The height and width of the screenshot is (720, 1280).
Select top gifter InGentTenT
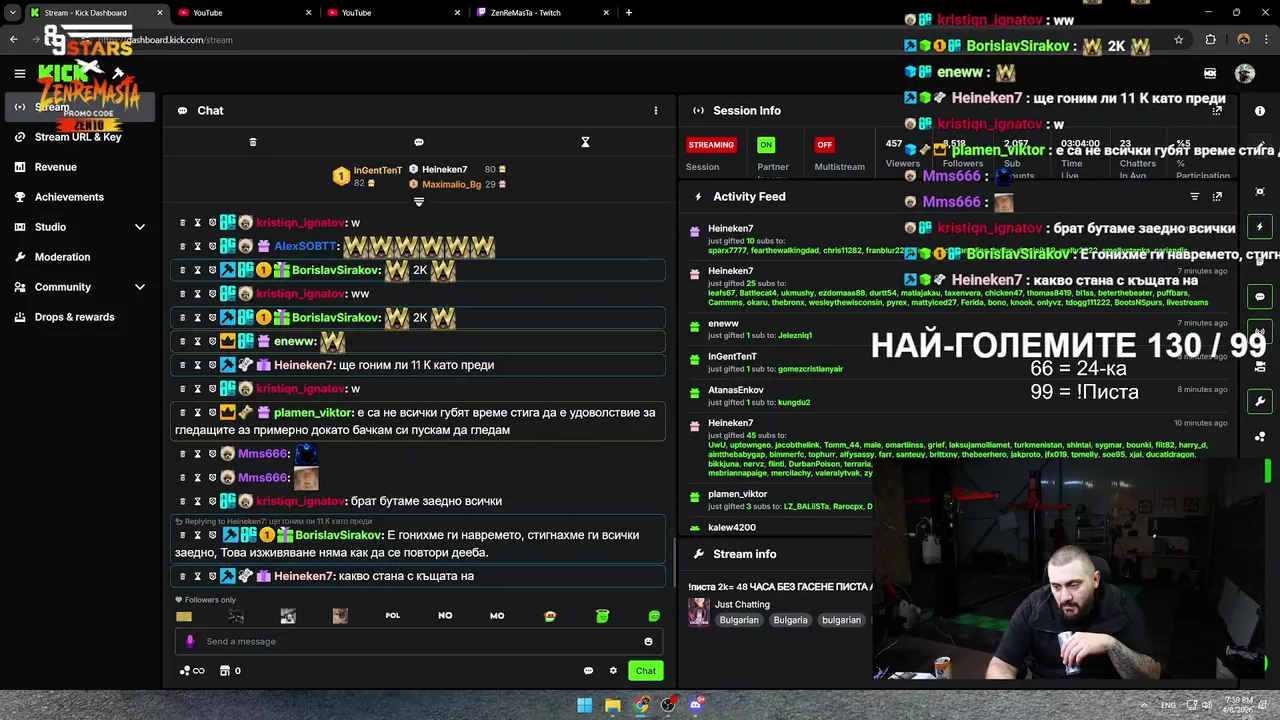pyautogui.click(x=378, y=171)
